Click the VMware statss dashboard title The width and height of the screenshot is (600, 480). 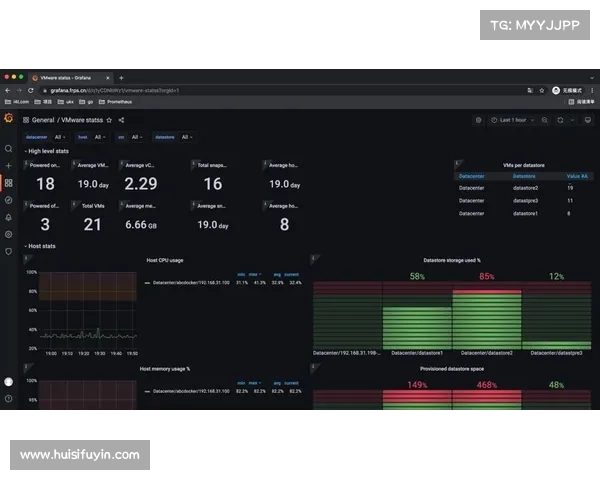(82, 120)
